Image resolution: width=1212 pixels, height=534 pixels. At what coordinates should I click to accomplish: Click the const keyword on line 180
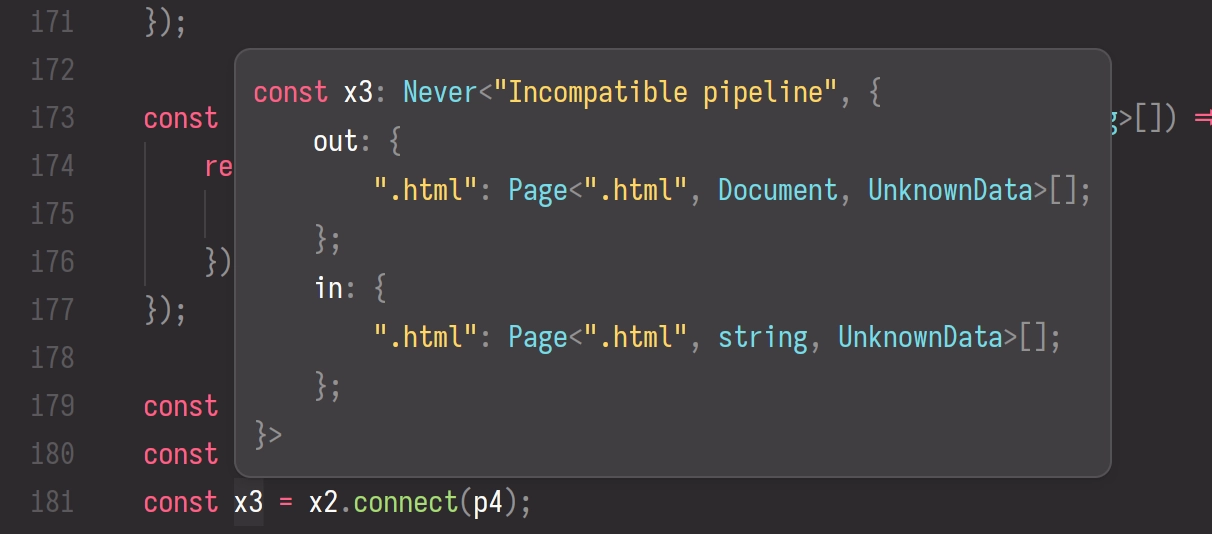(x=181, y=455)
